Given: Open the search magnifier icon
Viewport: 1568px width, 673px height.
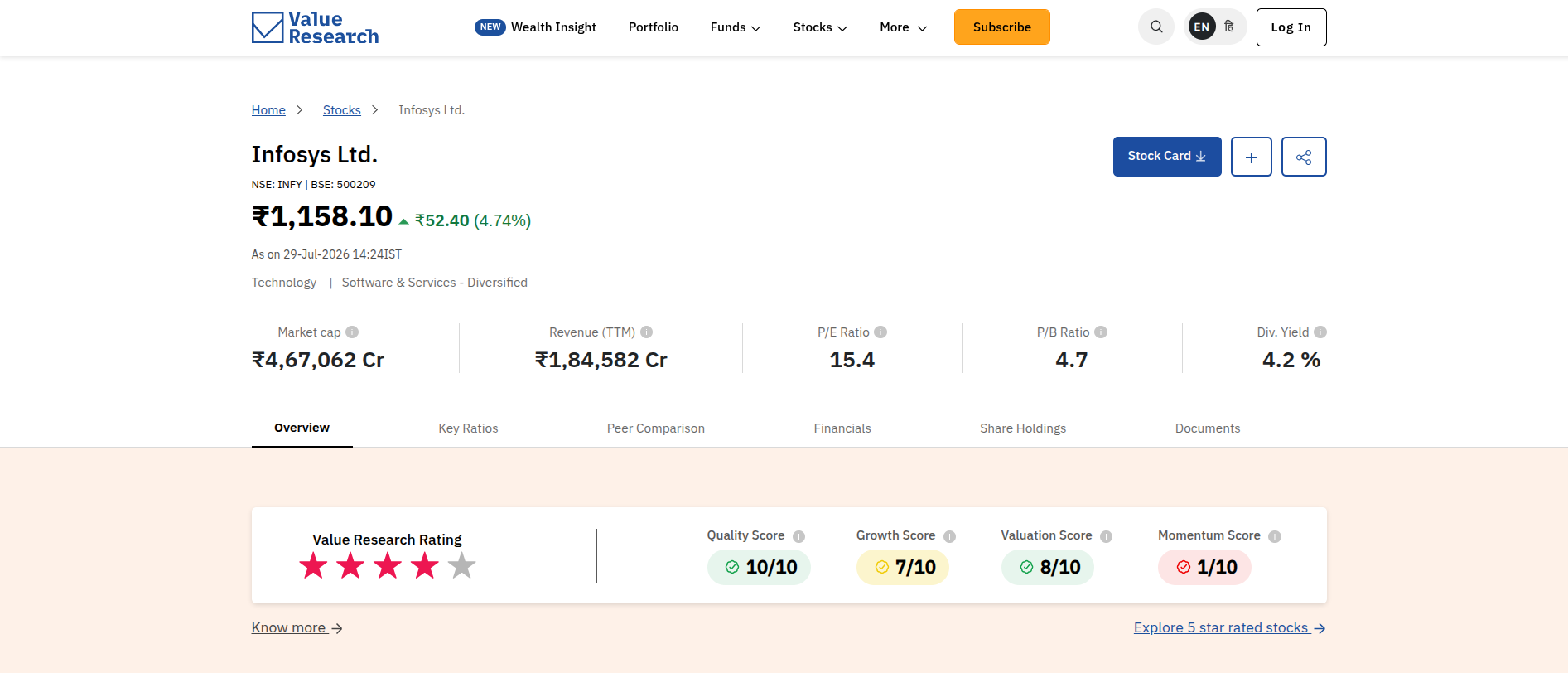Looking at the screenshot, I should [1156, 27].
